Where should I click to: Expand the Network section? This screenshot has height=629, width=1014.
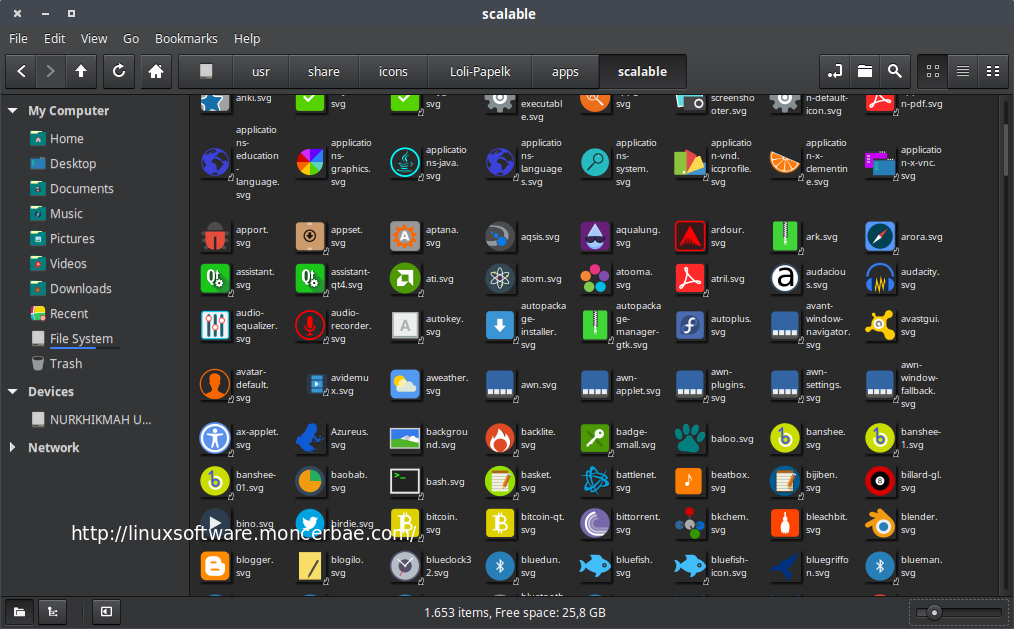pyautogui.click(x=12, y=447)
